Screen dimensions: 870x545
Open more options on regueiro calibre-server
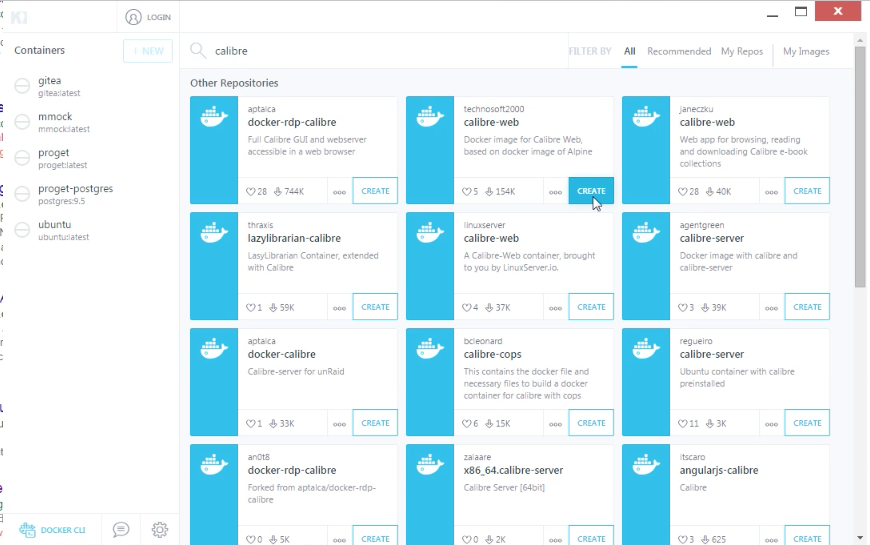(x=771, y=424)
